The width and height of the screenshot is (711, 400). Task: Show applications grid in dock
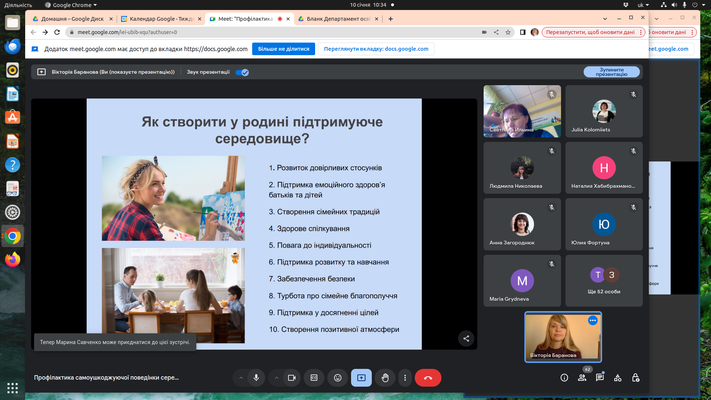pyautogui.click(x=12, y=388)
